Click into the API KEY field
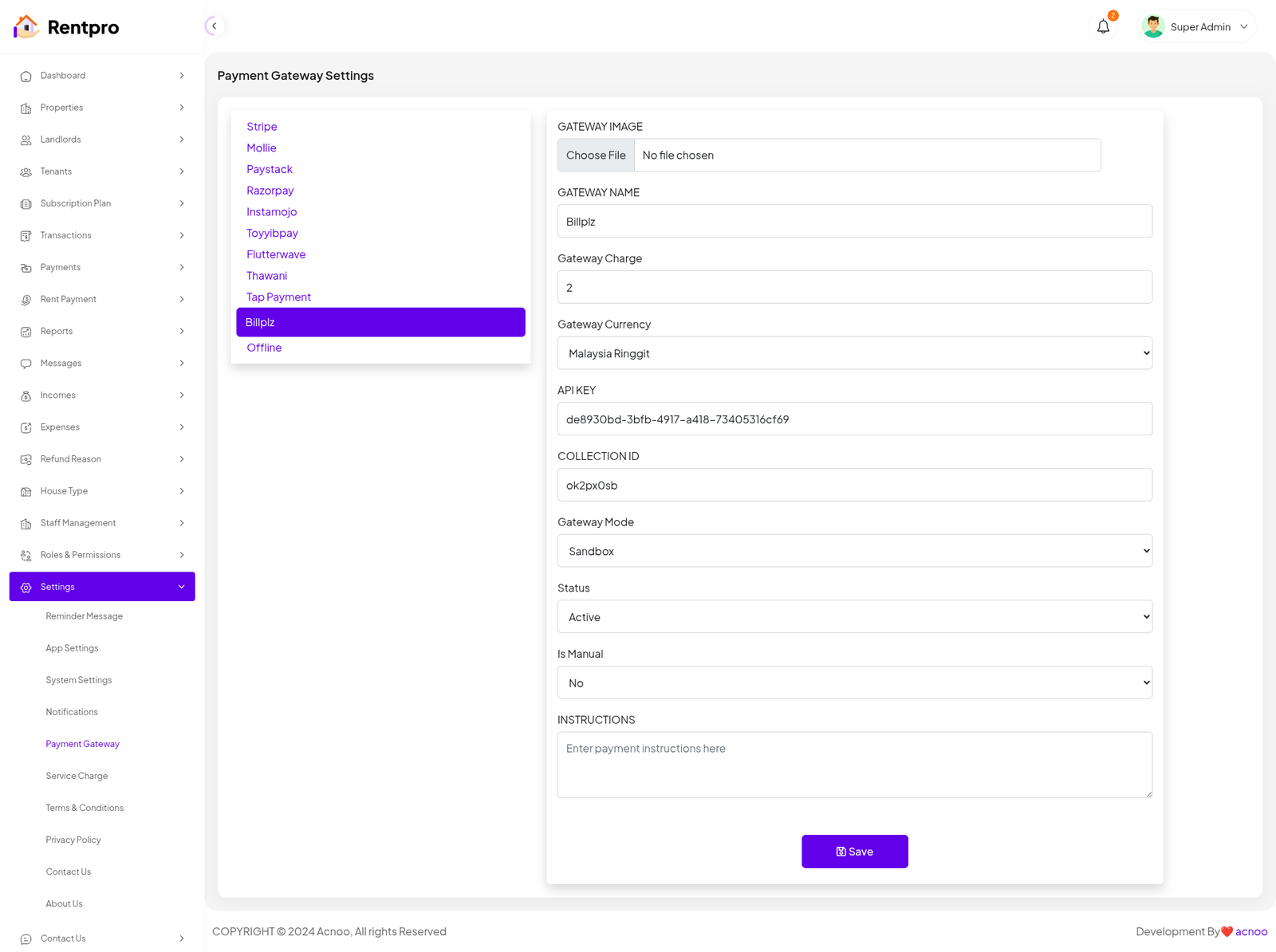The height and width of the screenshot is (952, 1276). pos(854,419)
